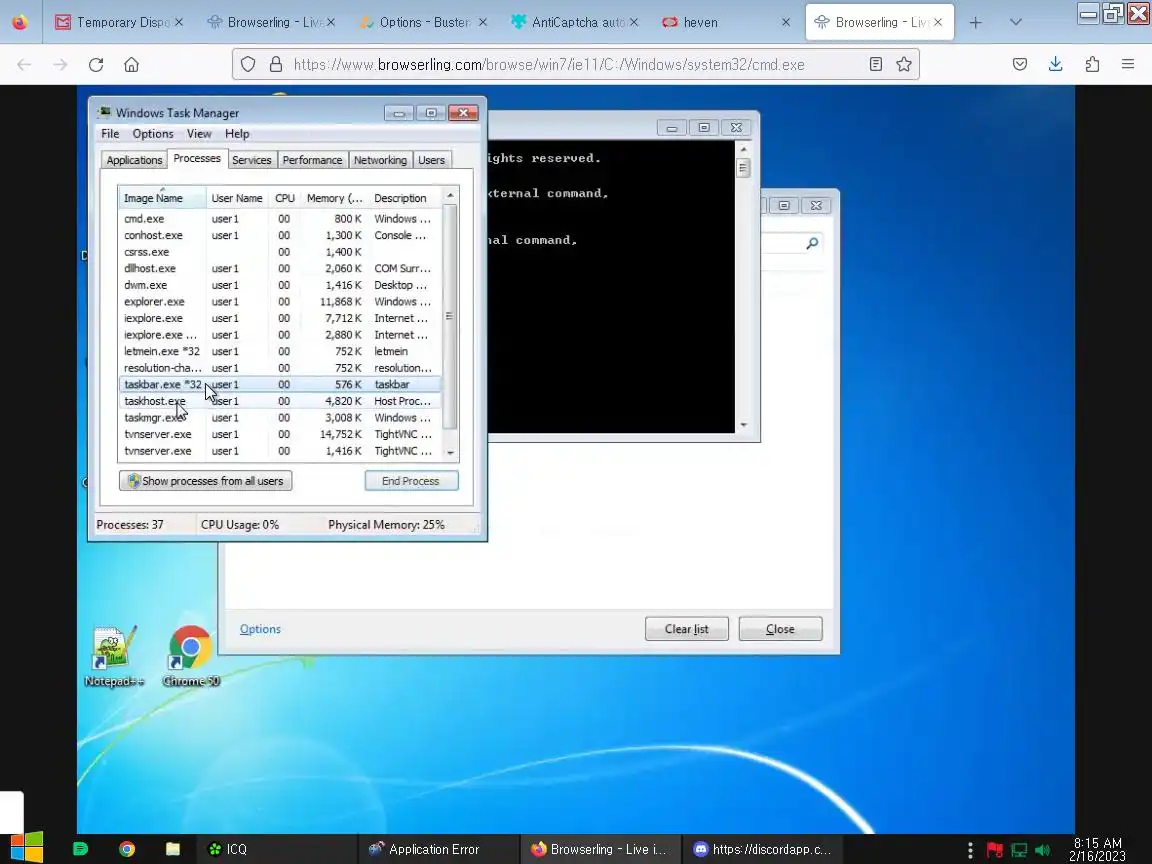This screenshot has height=864, width=1152.
Task: Select csrss.exe process row
Action: [280, 252]
